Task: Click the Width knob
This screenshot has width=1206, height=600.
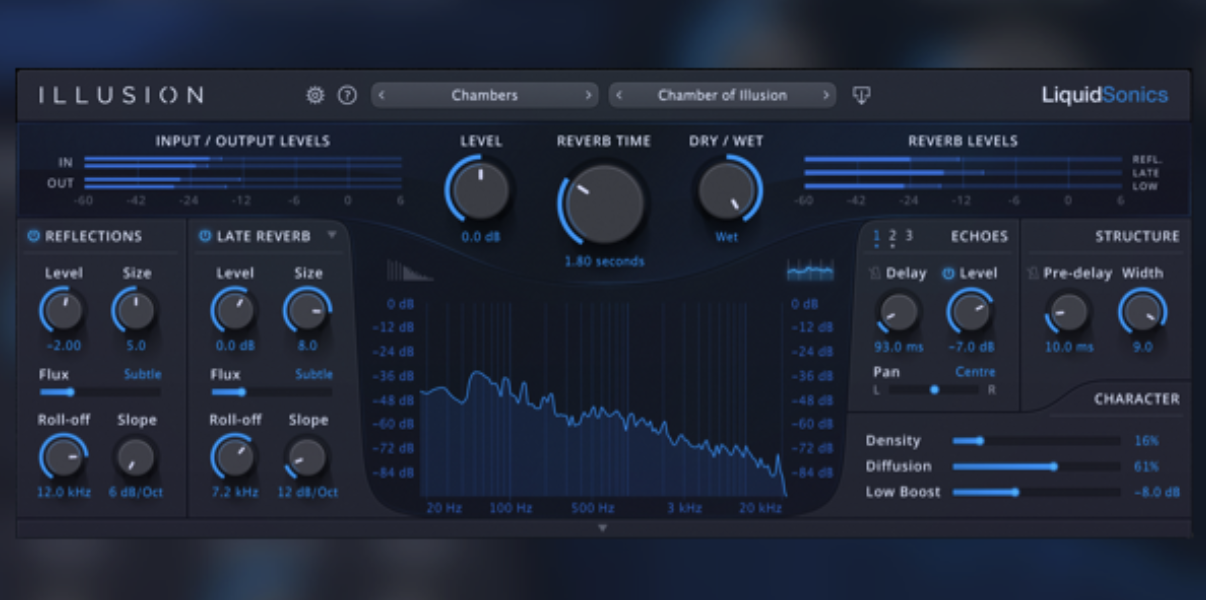Action: pos(1143,312)
